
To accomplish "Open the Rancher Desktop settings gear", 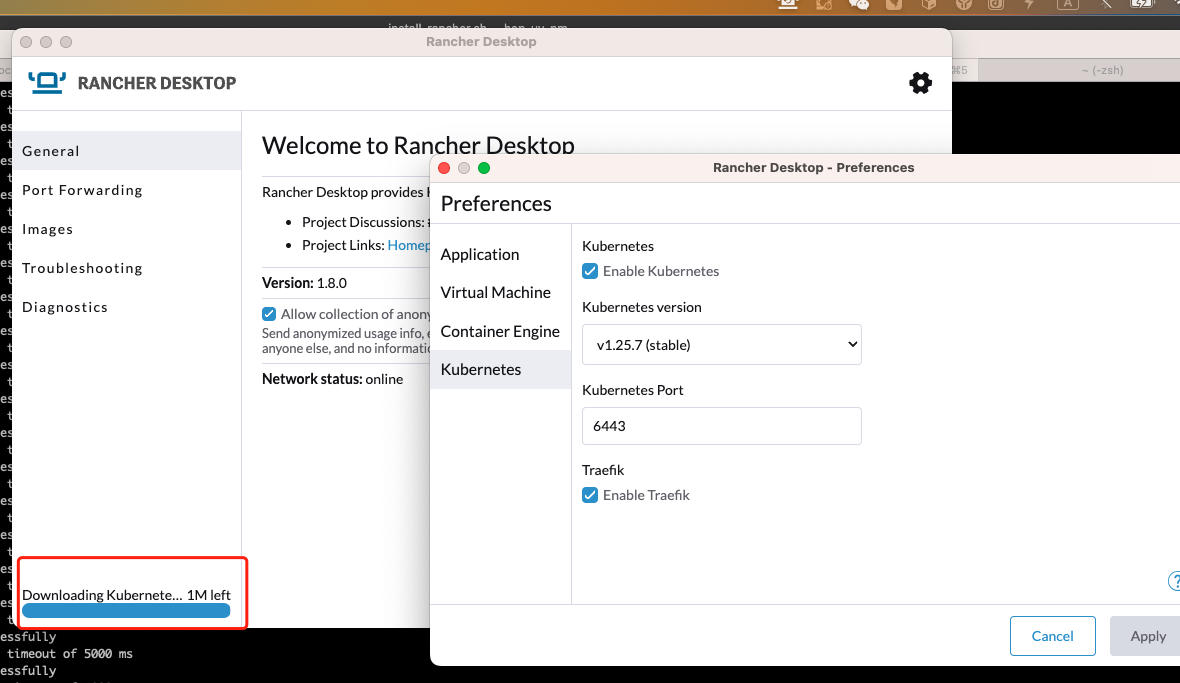I will click(920, 83).
